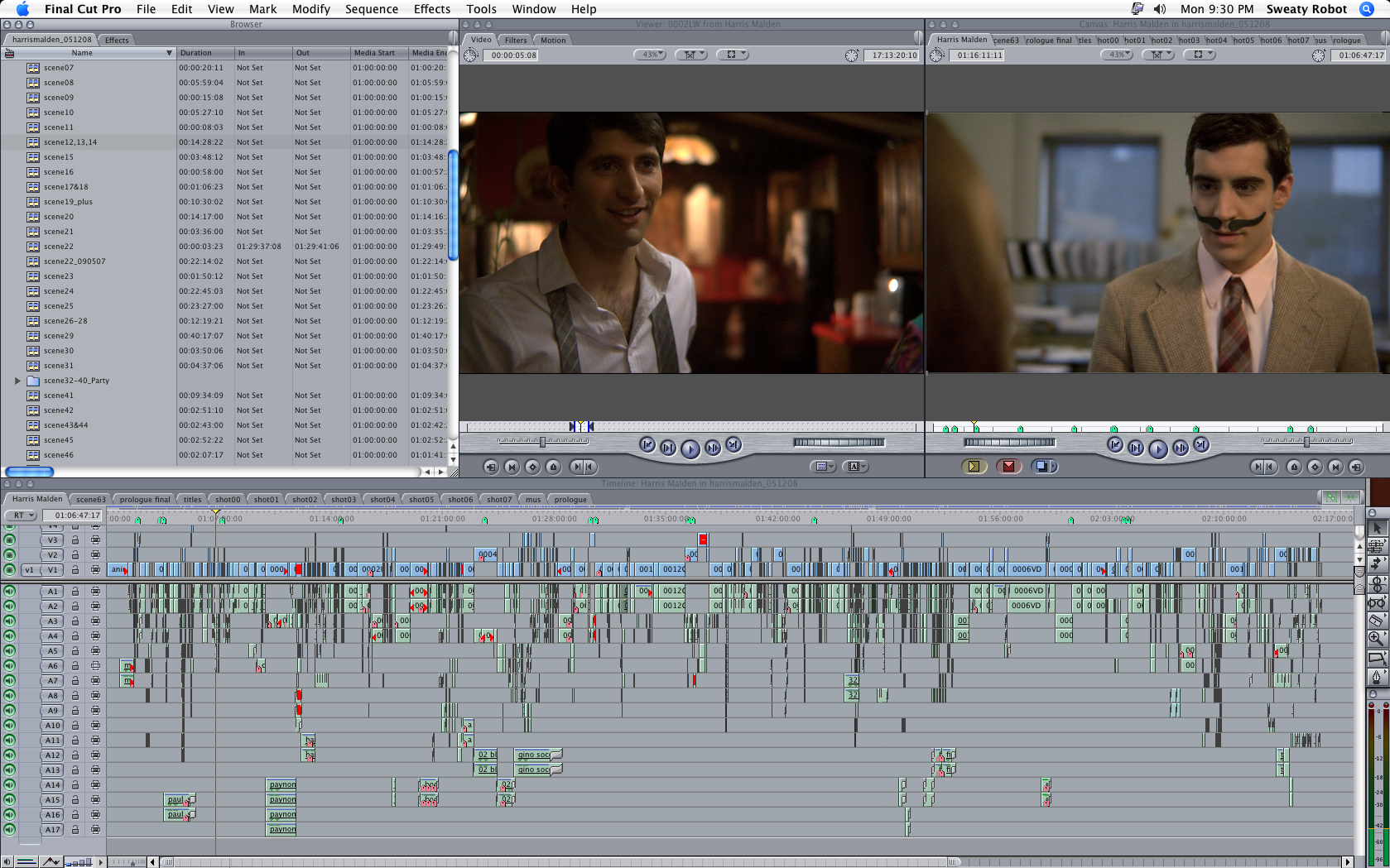Play the clip in the Viewer
Screen dimensions: 1390x868
click(690, 448)
